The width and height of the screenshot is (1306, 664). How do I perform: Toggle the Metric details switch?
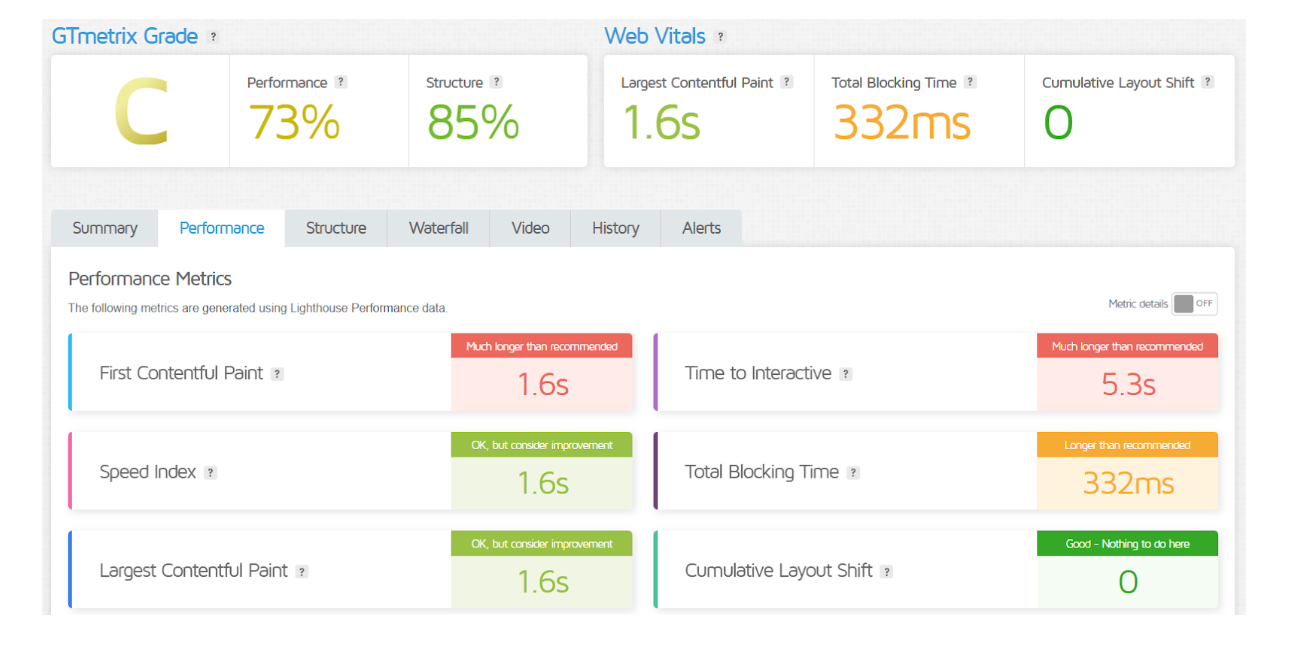[x=1195, y=304]
